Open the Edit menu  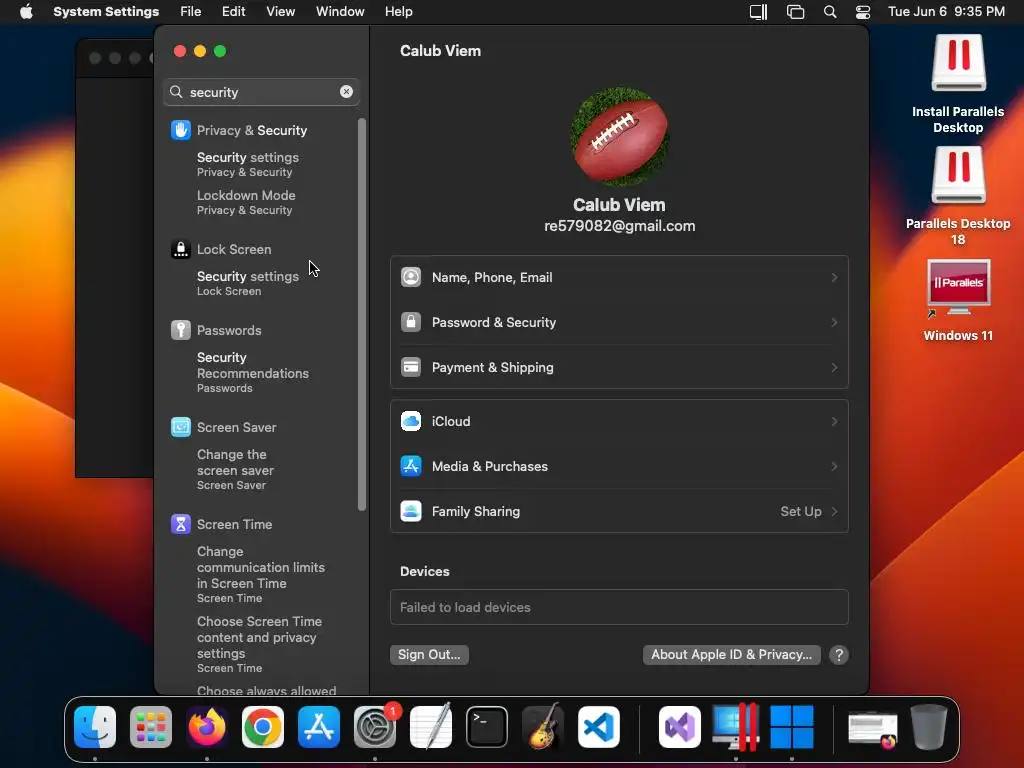pyautogui.click(x=233, y=12)
